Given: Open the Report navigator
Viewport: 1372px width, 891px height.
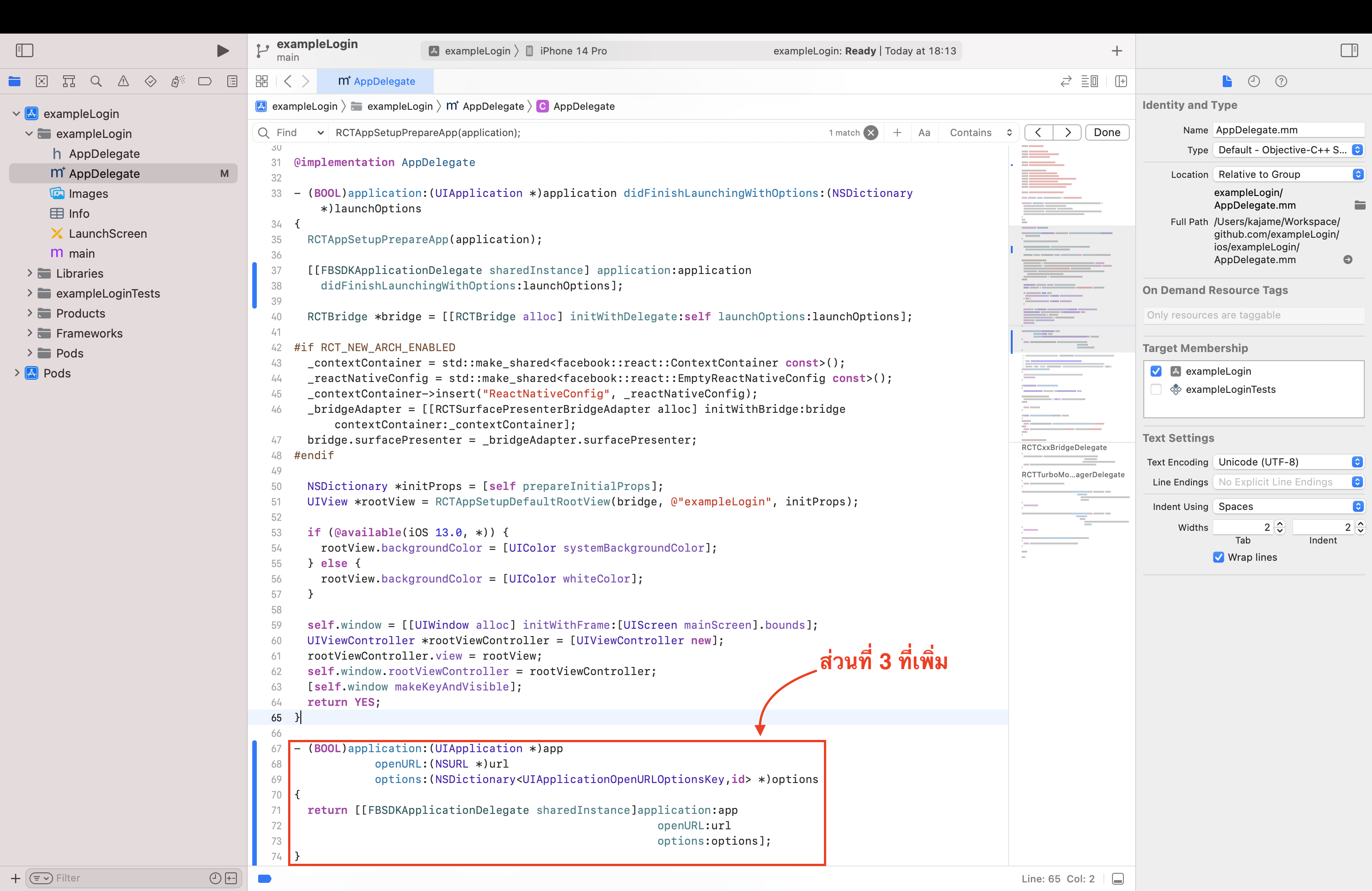Looking at the screenshot, I should pyautogui.click(x=232, y=81).
